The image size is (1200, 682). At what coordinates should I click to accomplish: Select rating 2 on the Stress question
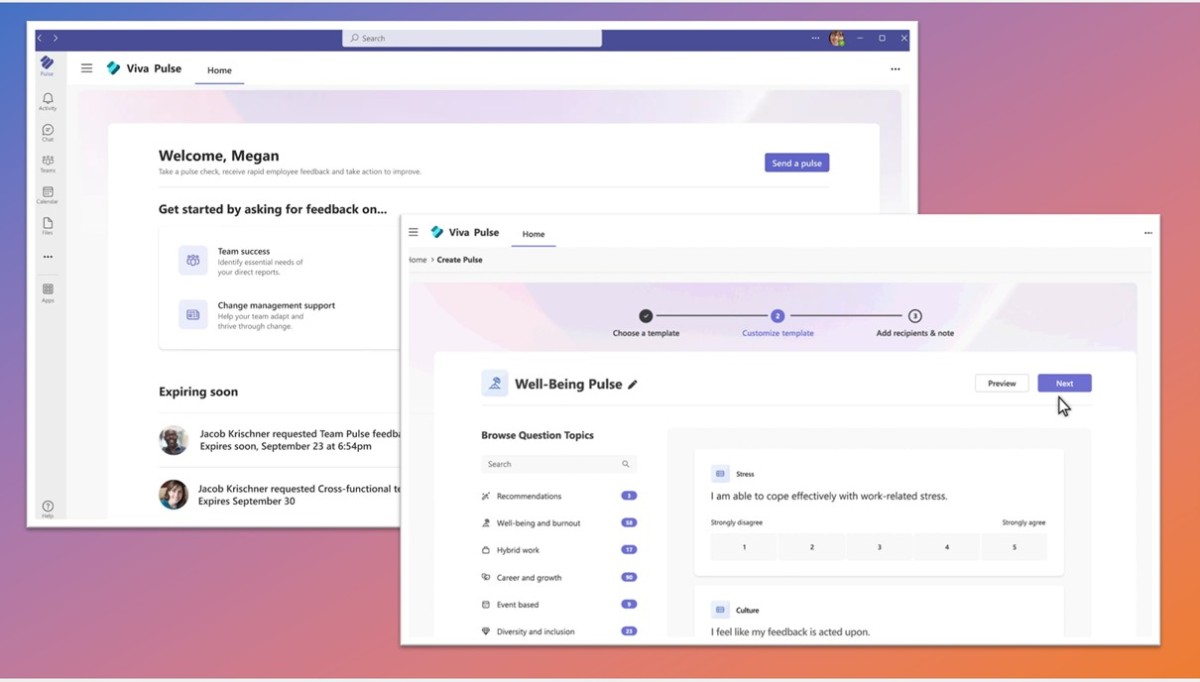[x=812, y=547]
